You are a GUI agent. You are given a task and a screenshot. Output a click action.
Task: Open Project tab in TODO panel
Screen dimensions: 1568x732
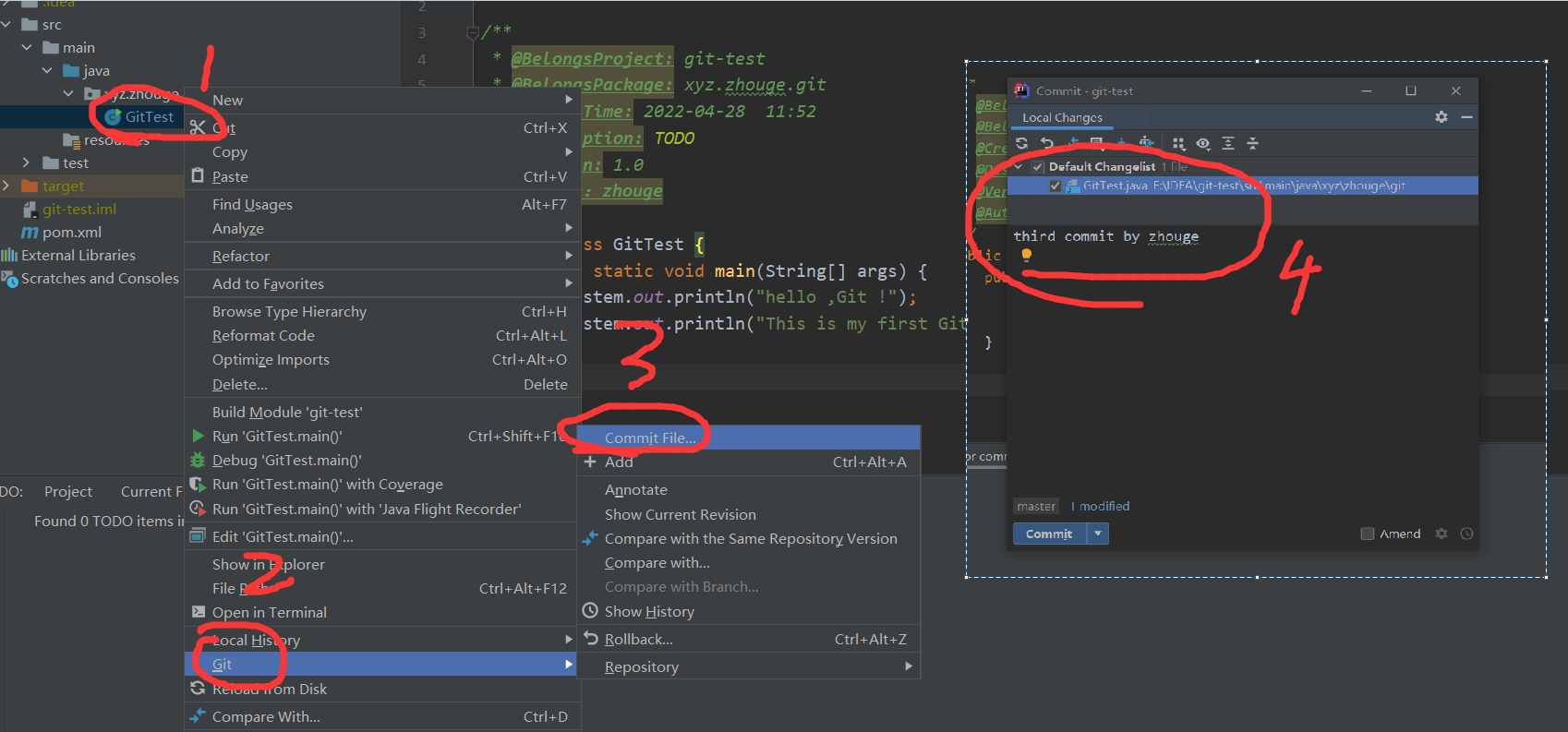68,492
